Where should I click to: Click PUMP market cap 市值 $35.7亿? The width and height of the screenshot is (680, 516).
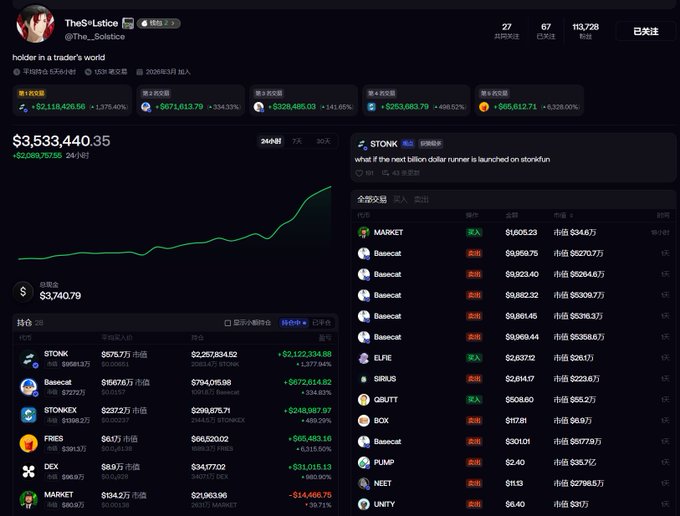pos(574,462)
